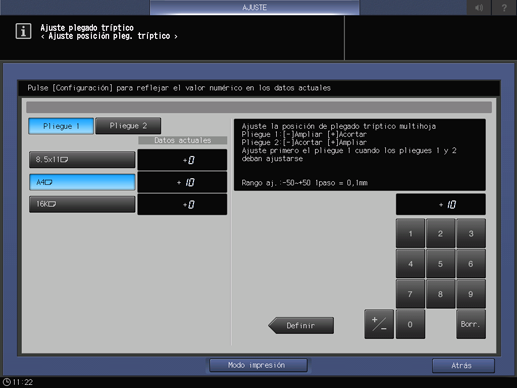The width and height of the screenshot is (517, 388).
Task: Click the speaker sound icon
Action: coord(479,7)
